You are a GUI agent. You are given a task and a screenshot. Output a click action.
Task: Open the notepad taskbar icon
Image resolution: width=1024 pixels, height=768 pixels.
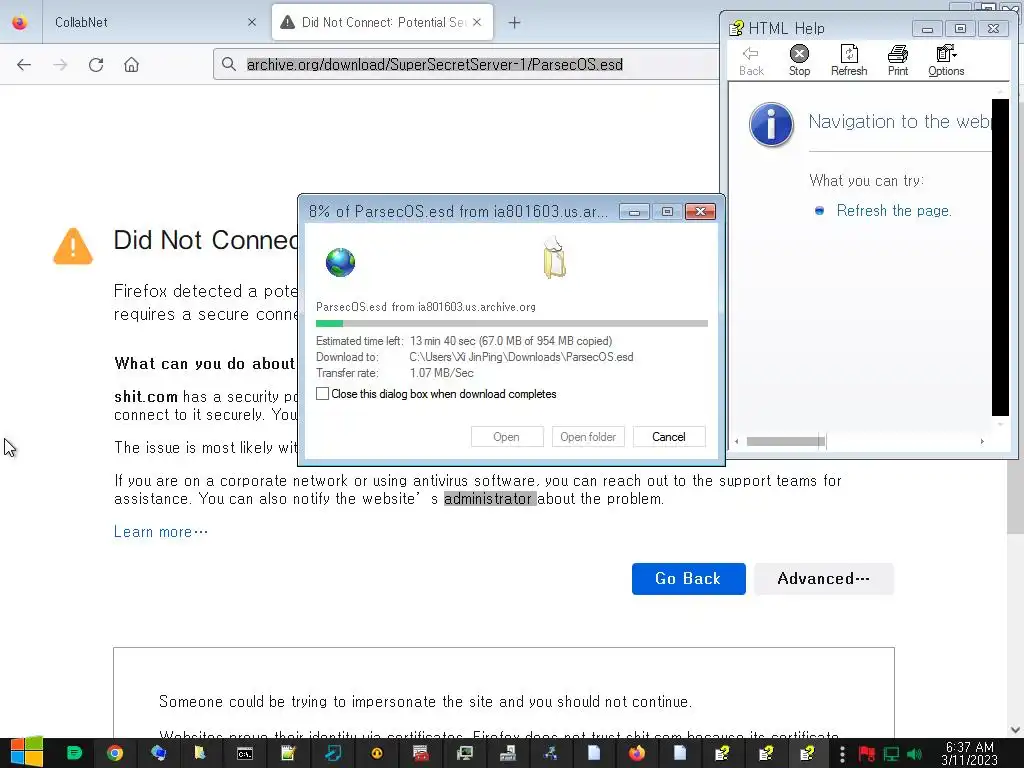288,754
